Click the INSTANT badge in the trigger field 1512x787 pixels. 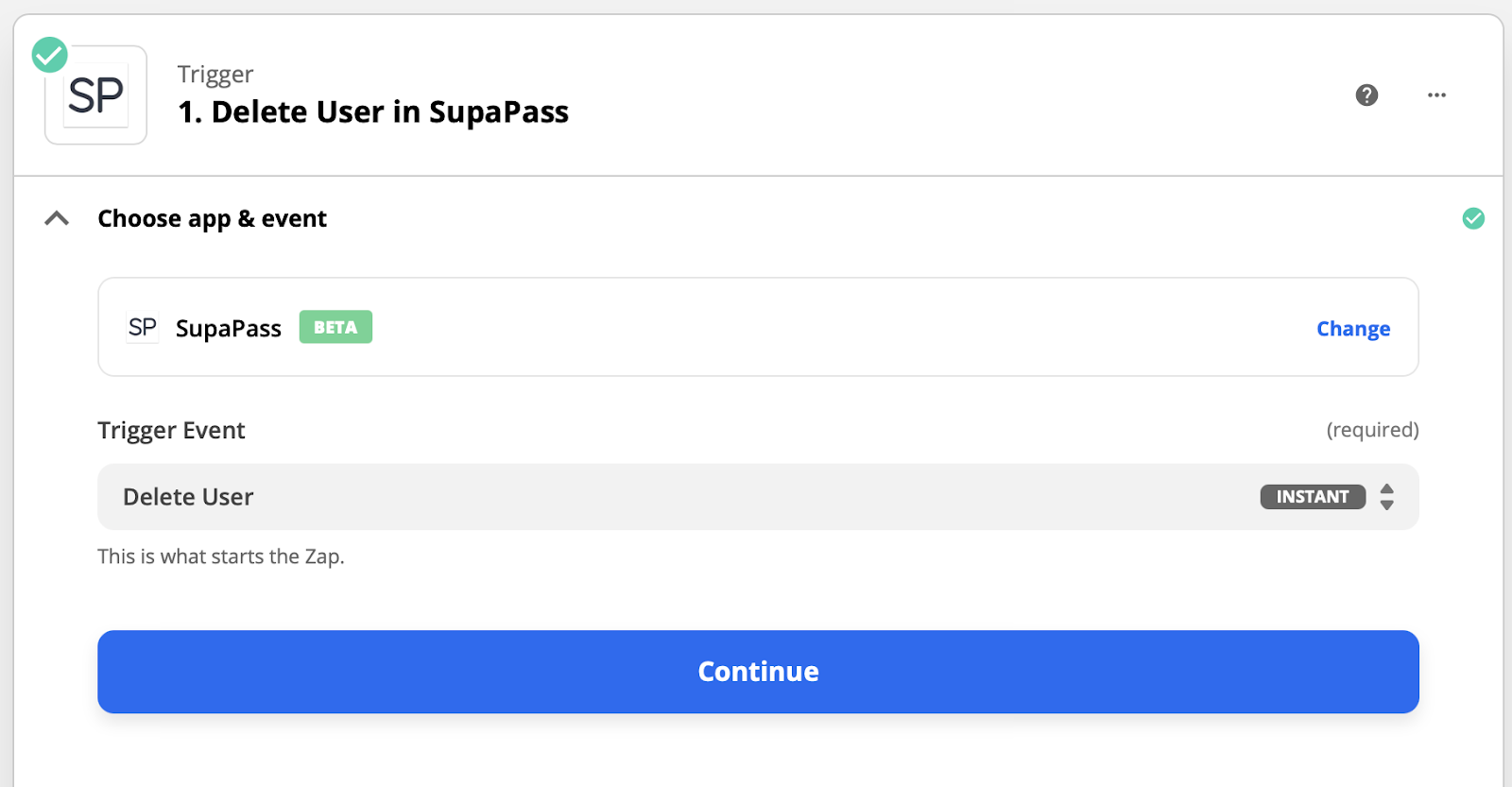[1312, 497]
